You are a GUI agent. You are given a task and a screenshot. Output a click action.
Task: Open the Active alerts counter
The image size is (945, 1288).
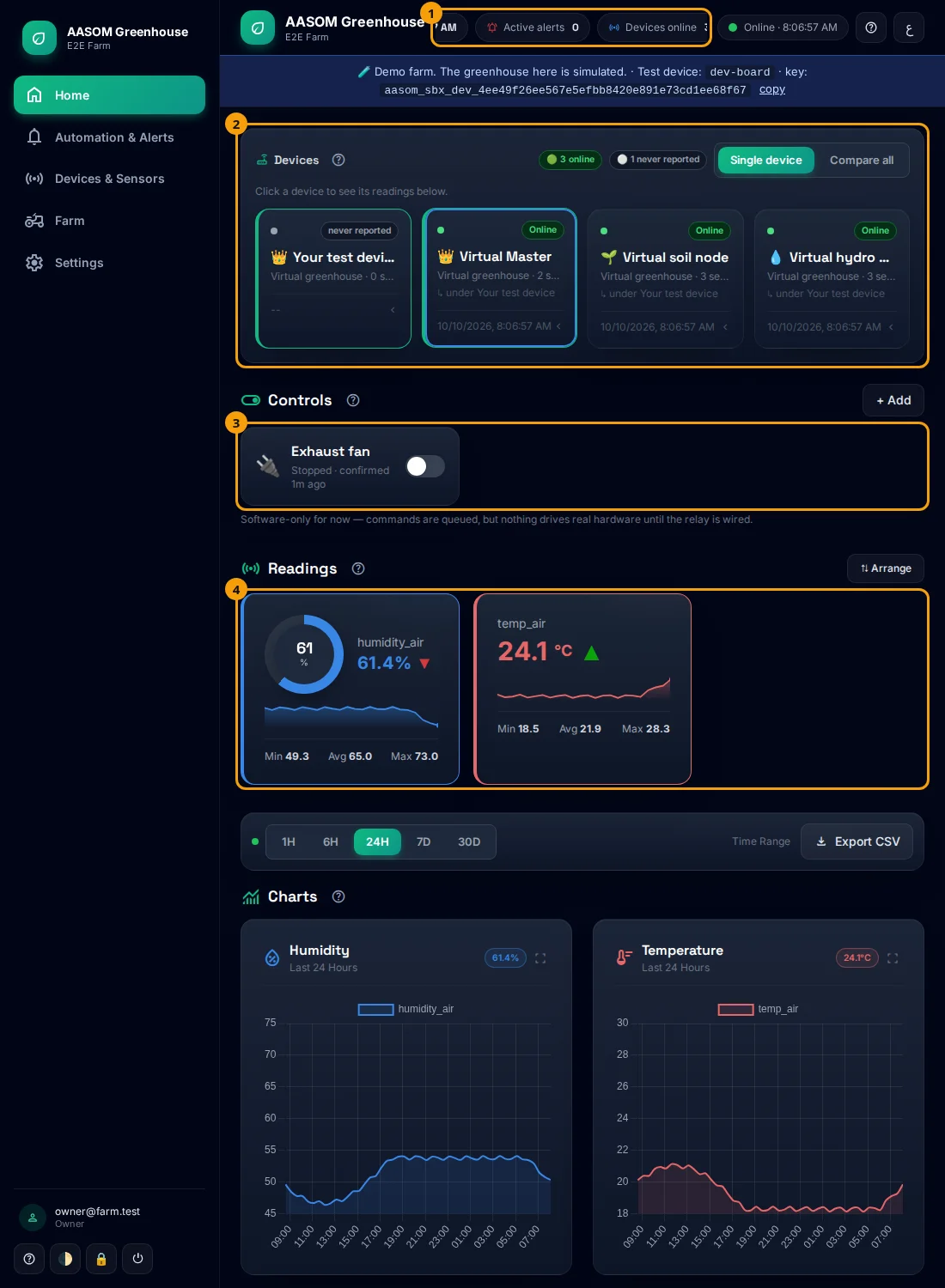pyautogui.click(x=533, y=27)
